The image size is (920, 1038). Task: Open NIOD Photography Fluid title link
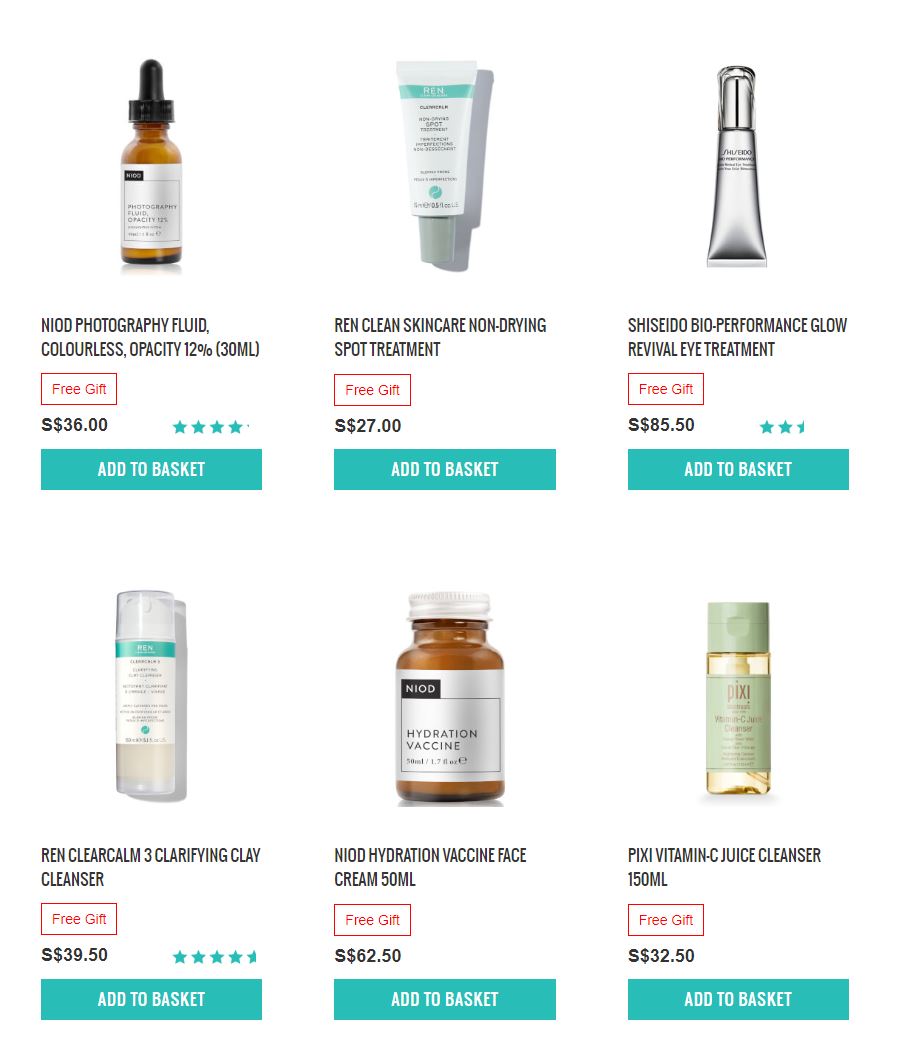pos(150,337)
